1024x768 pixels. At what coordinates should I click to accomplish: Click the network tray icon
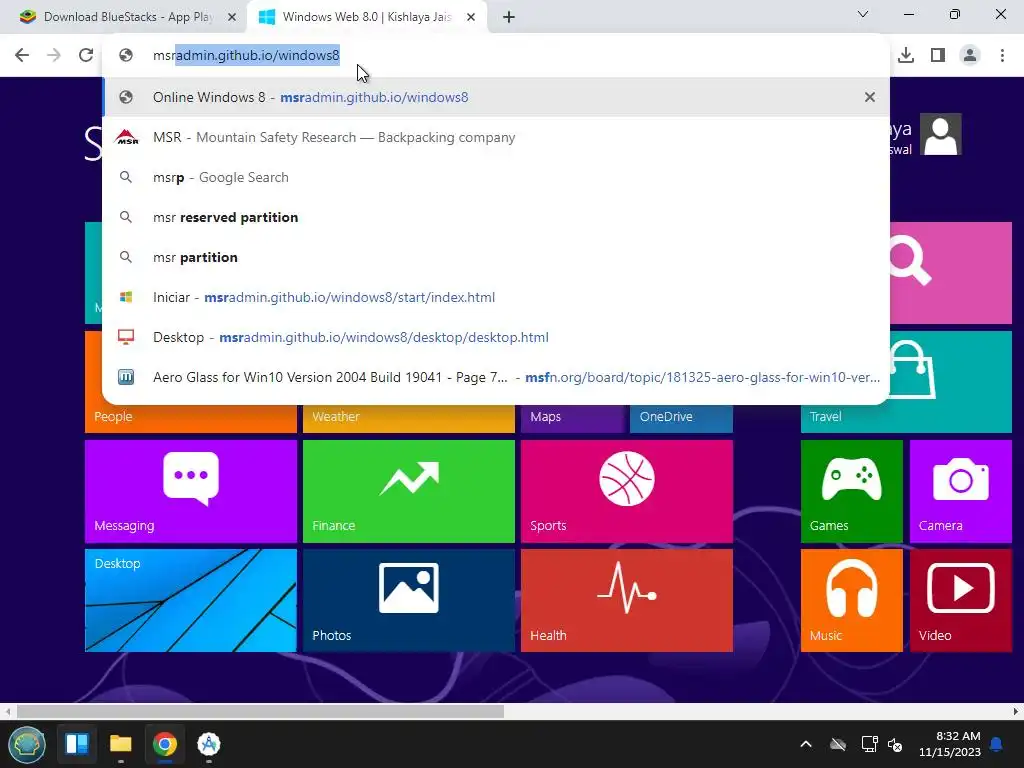869,744
